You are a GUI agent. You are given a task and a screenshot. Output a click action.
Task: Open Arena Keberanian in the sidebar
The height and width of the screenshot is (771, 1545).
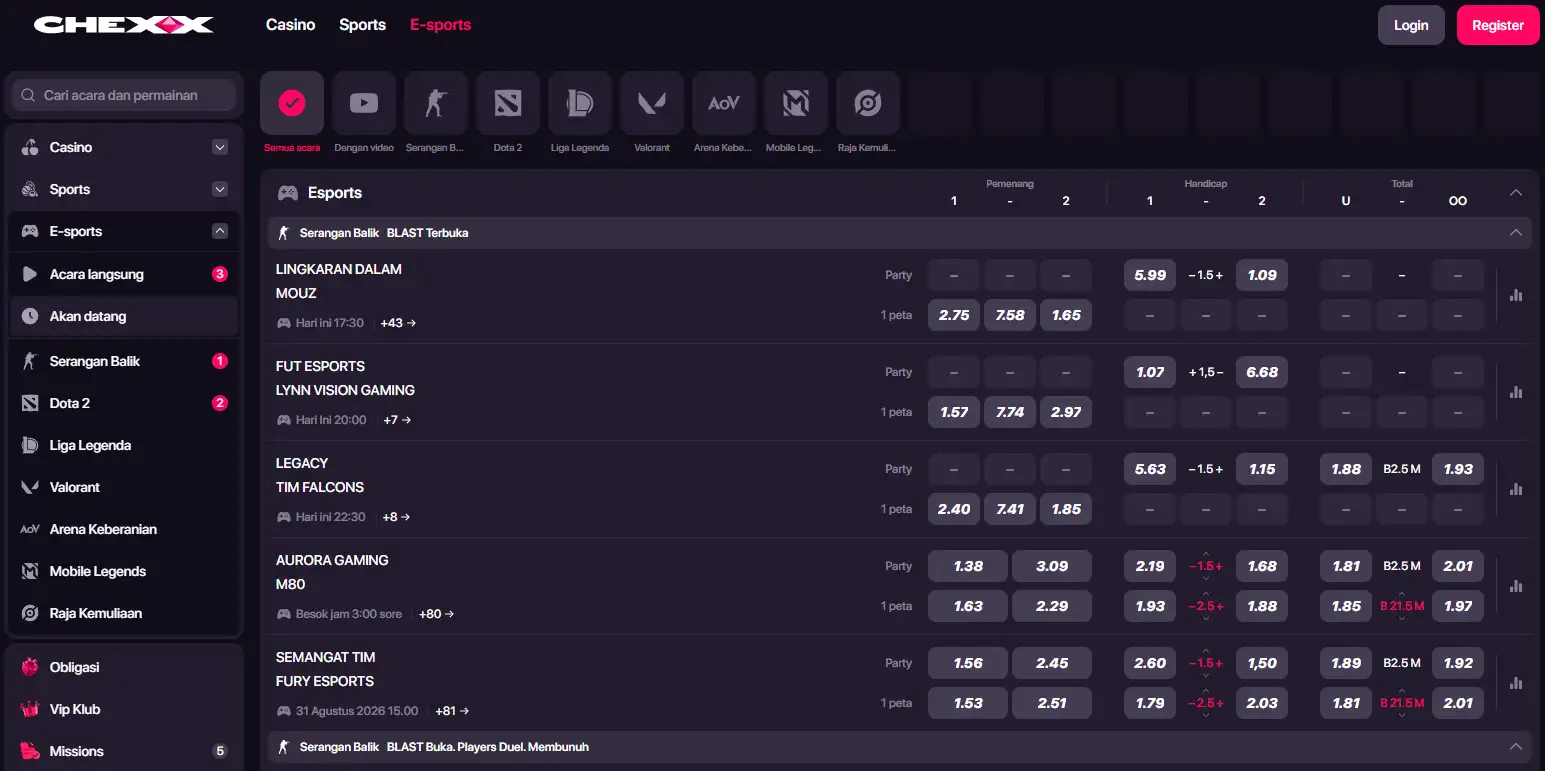[124, 529]
